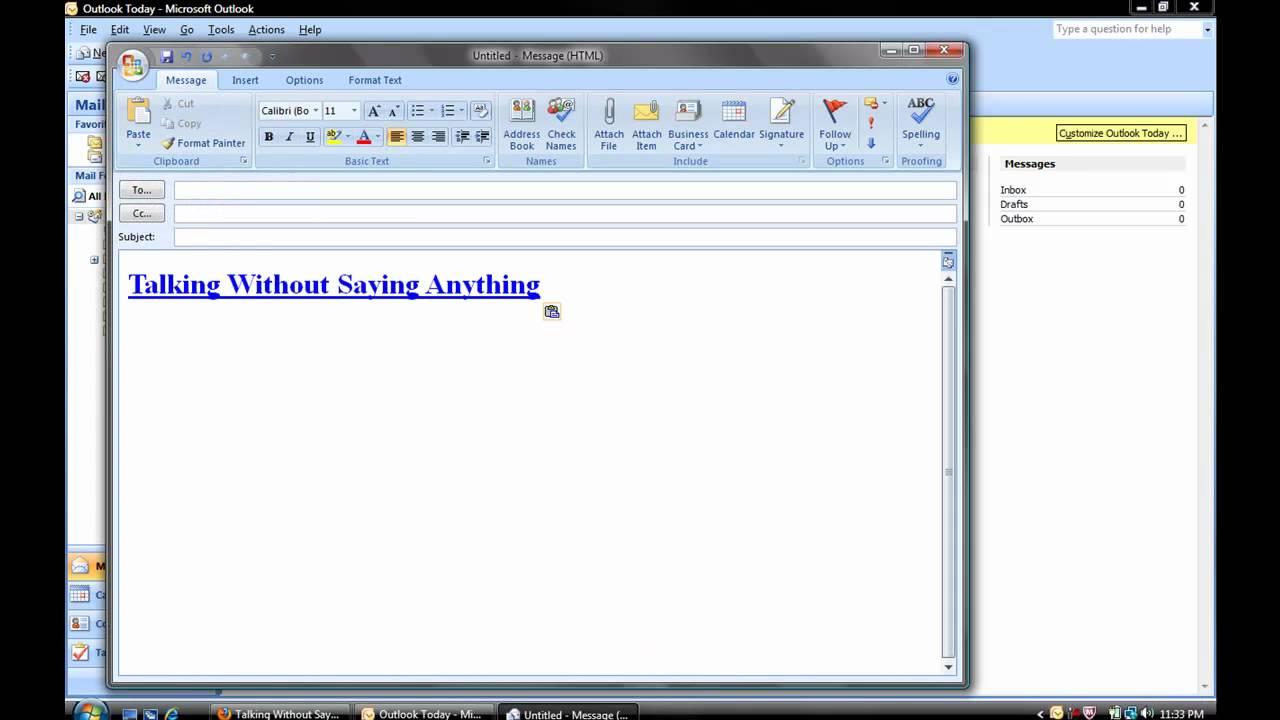Screen dimensions: 1280x720
Task: Select the Message ribbon tab
Action: click(x=186, y=80)
